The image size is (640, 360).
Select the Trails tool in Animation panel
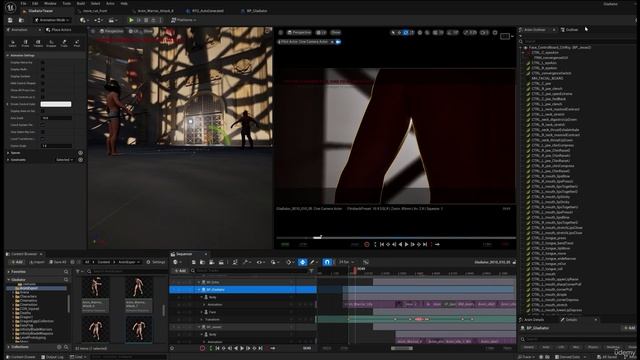click(64, 43)
